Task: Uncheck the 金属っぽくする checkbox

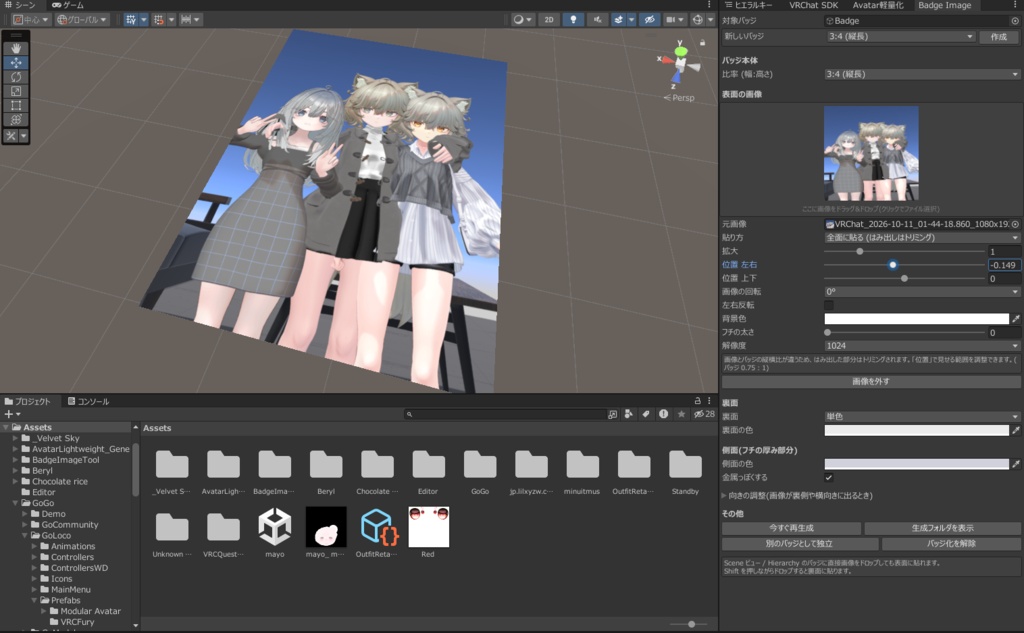Action: point(829,478)
